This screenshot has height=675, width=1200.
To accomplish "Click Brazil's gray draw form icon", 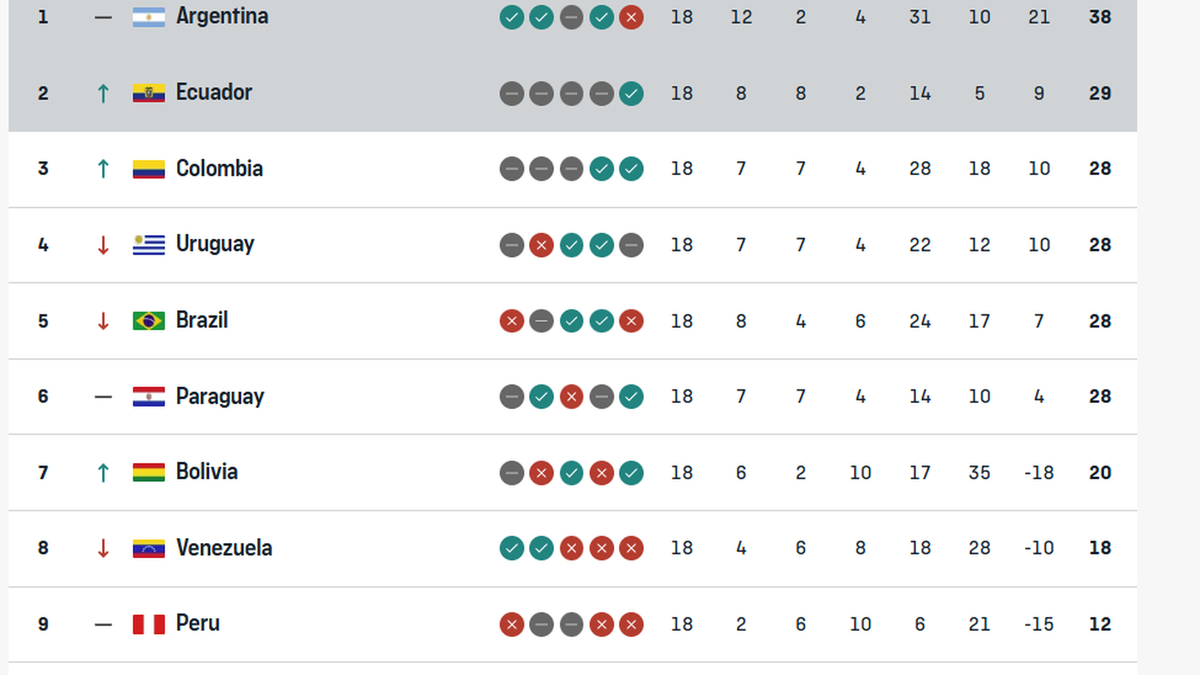I will pos(541,321).
